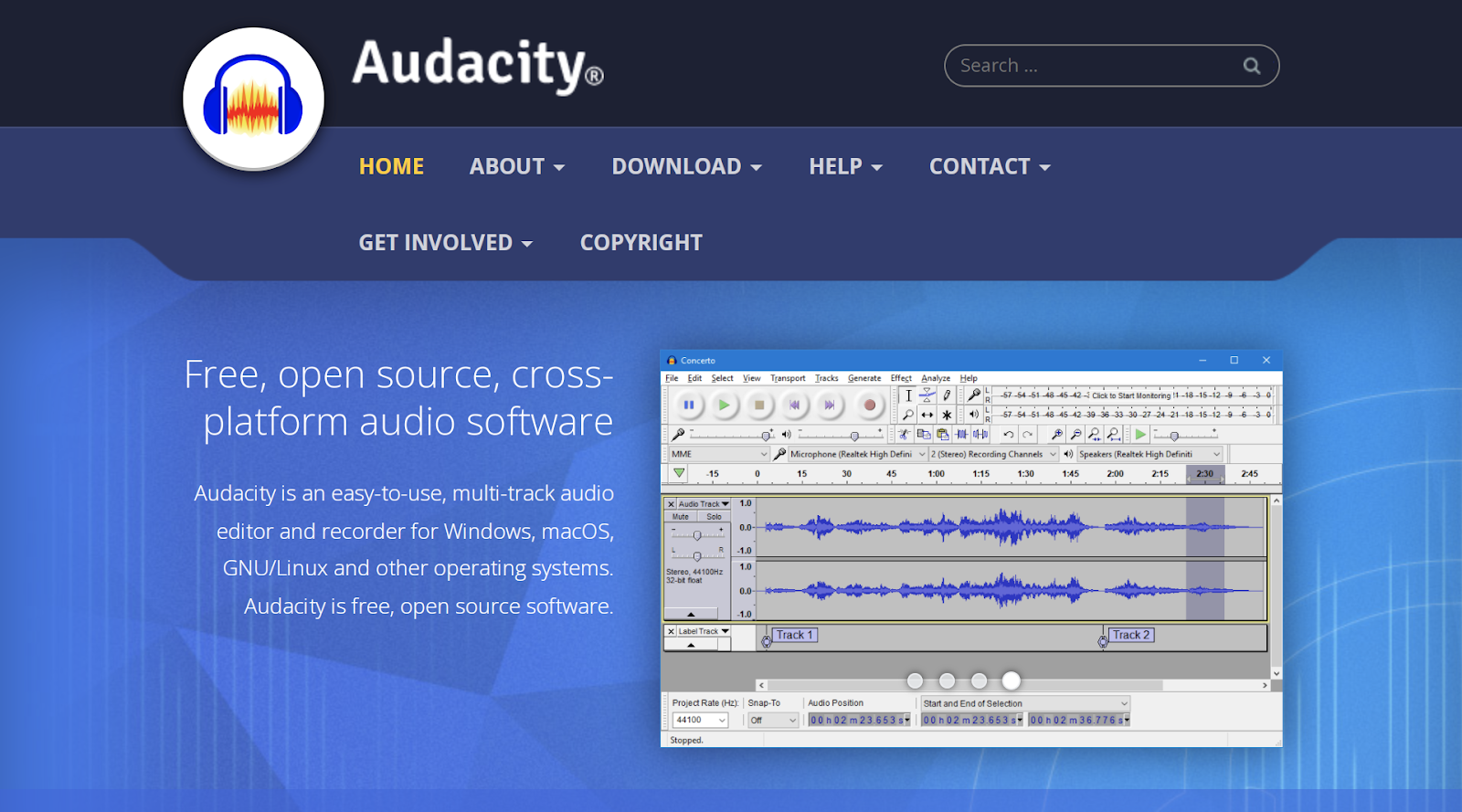Viewport: 1462px width, 812px height.
Task: Select the fourth carousel slide dot
Action: point(1011,680)
